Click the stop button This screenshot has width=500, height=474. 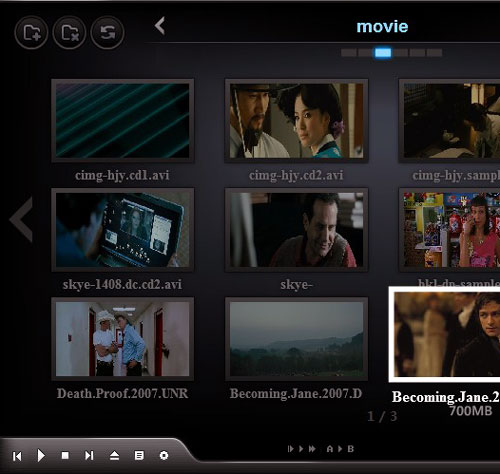(65, 455)
